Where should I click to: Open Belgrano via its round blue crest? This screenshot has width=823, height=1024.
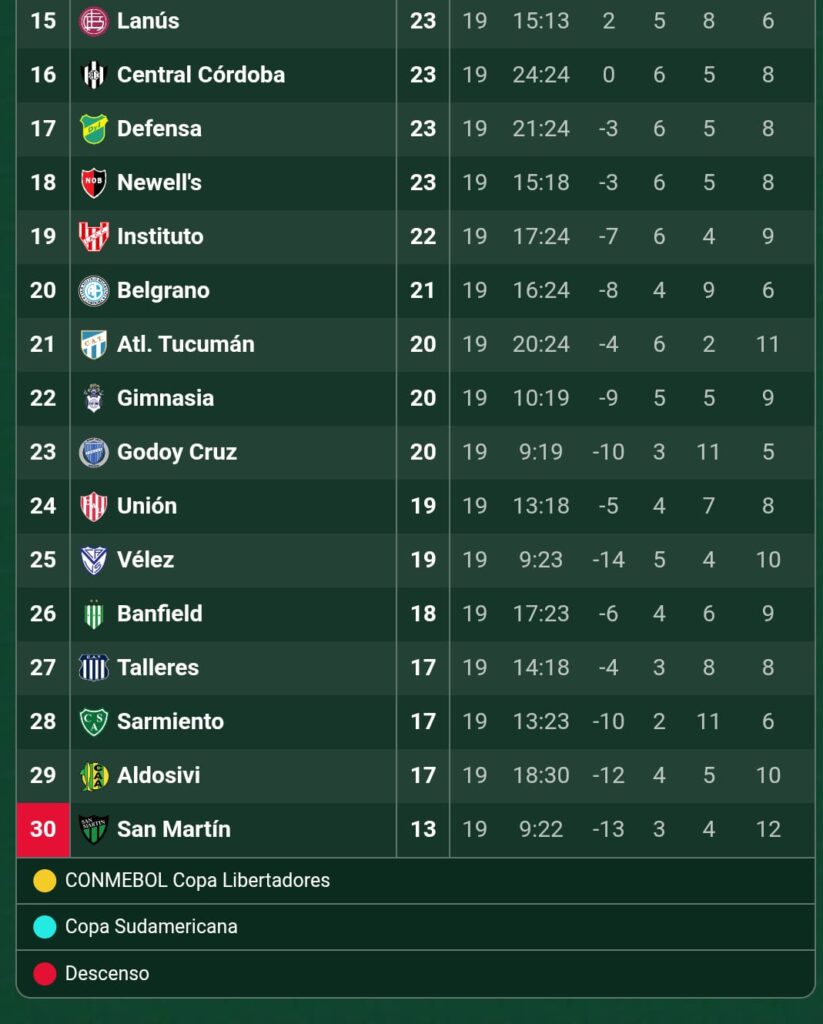[93, 290]
